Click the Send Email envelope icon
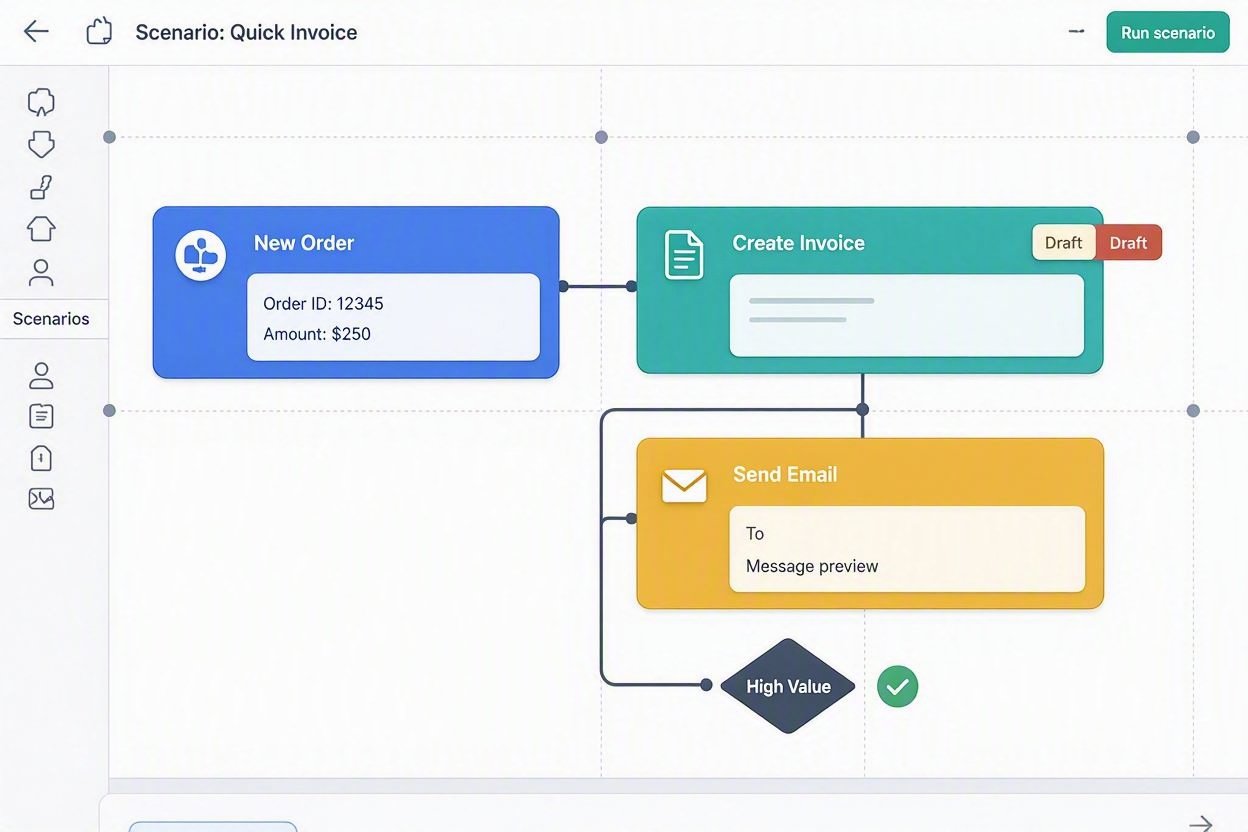1248x832 pixels. pos(684,486)
